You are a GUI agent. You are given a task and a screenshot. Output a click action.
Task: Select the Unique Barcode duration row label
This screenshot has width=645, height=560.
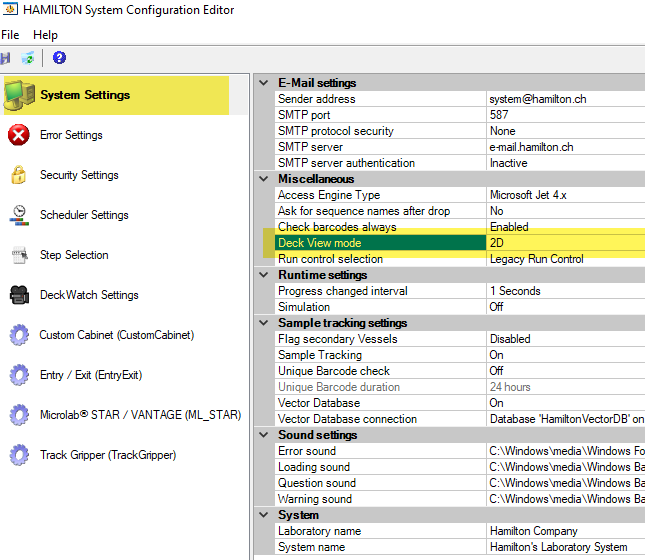[x=339, y=387]
